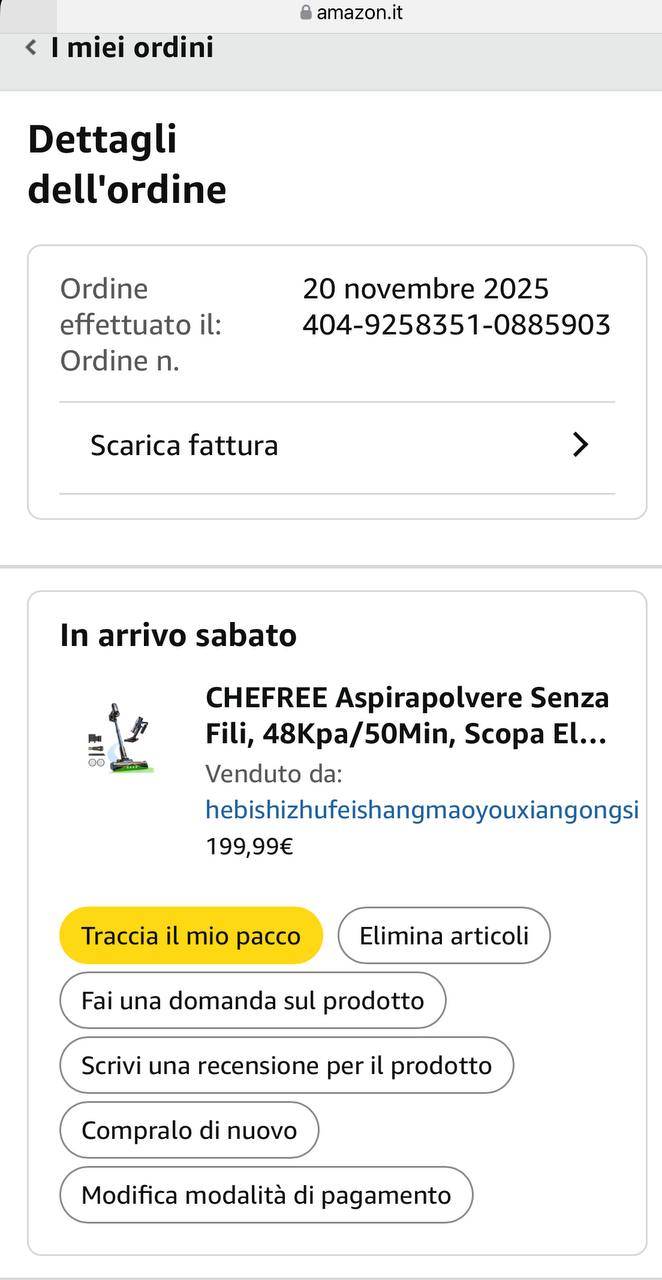
Task: Open the CHEFREE Aspirapolvere product title
Action: 407,716
